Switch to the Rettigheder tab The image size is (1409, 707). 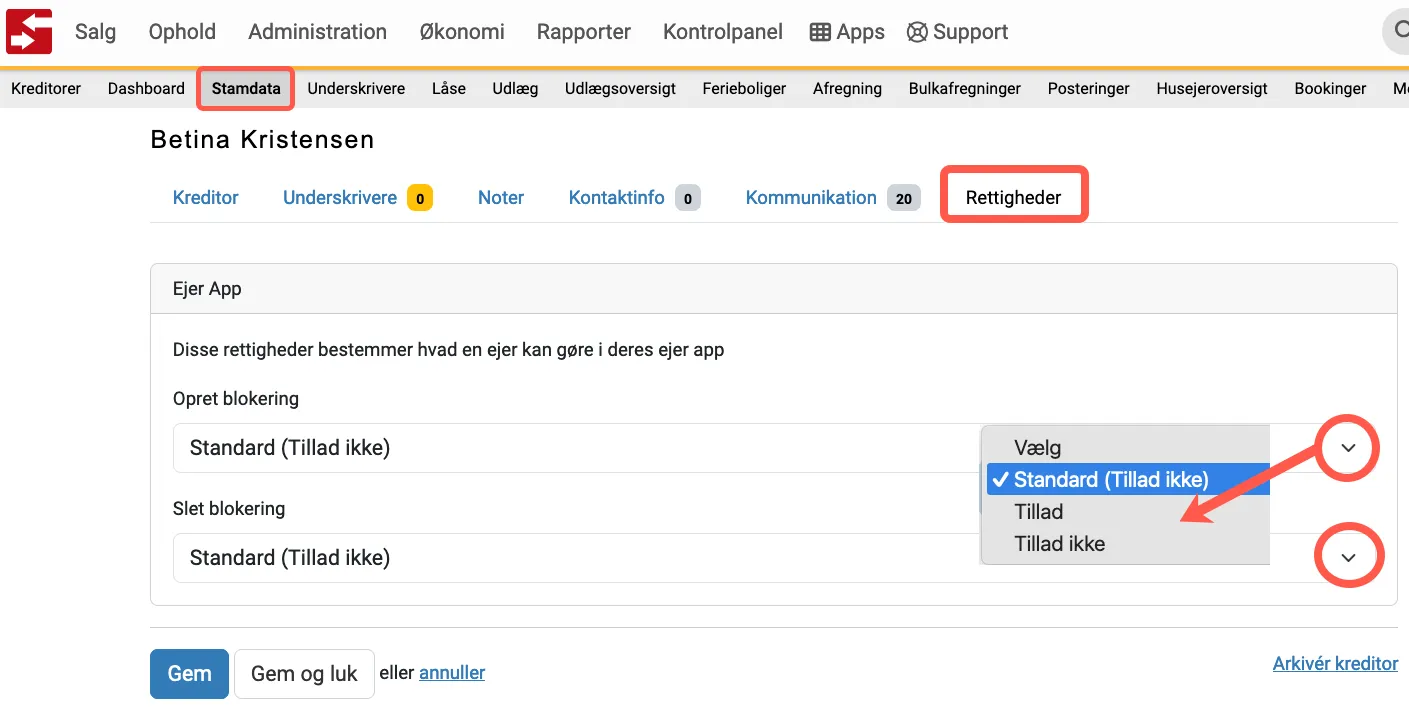pyautogui.click(x=1013, y=198)
